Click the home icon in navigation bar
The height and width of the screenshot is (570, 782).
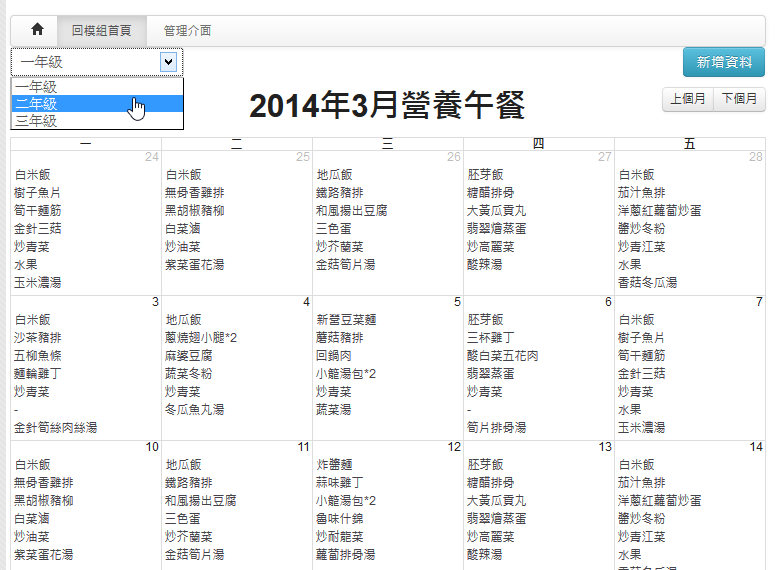pos(37,30)
